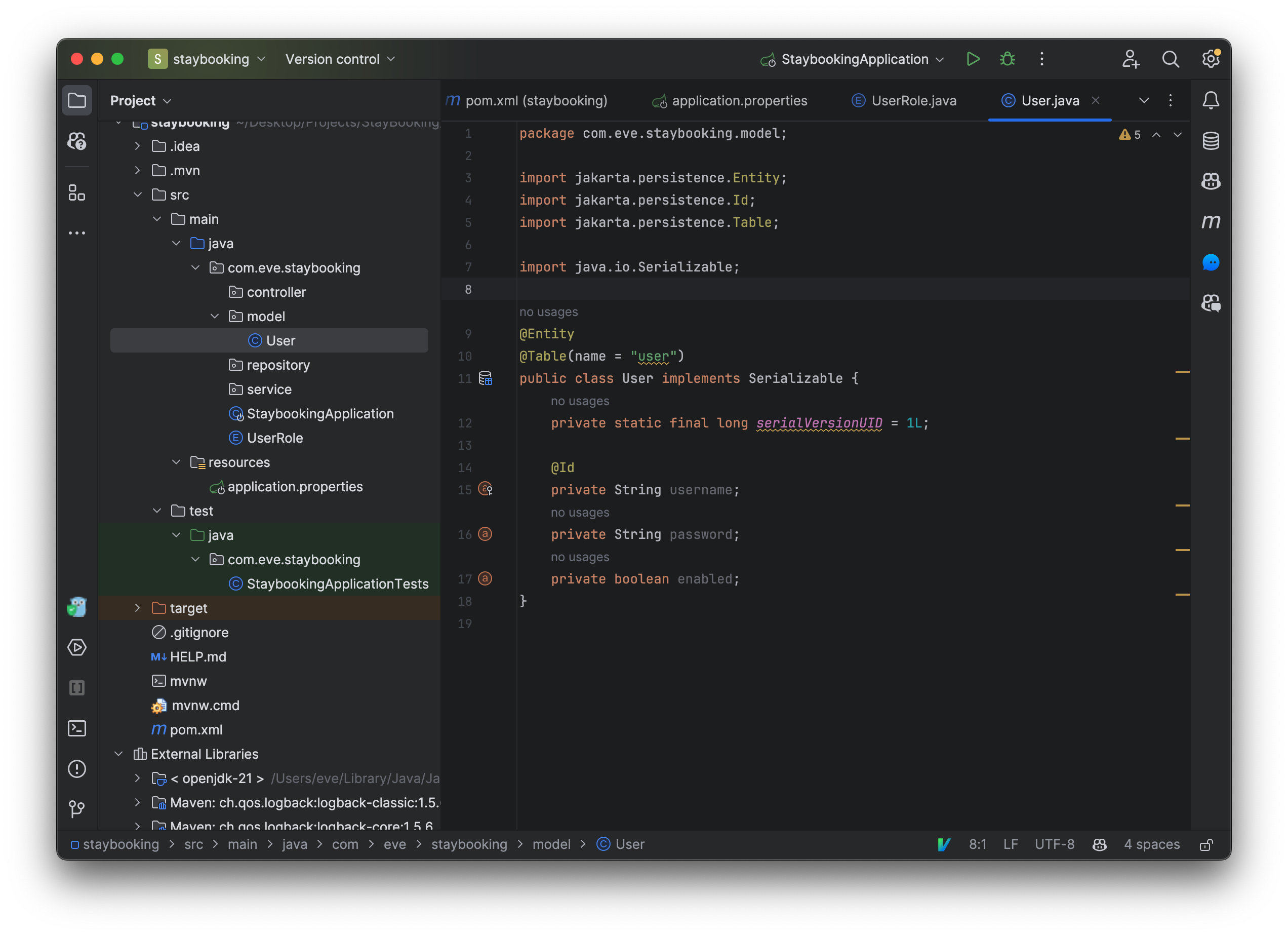Expand the target folder
Screen dimensions: 1288x935
click(x=137, y=608)
